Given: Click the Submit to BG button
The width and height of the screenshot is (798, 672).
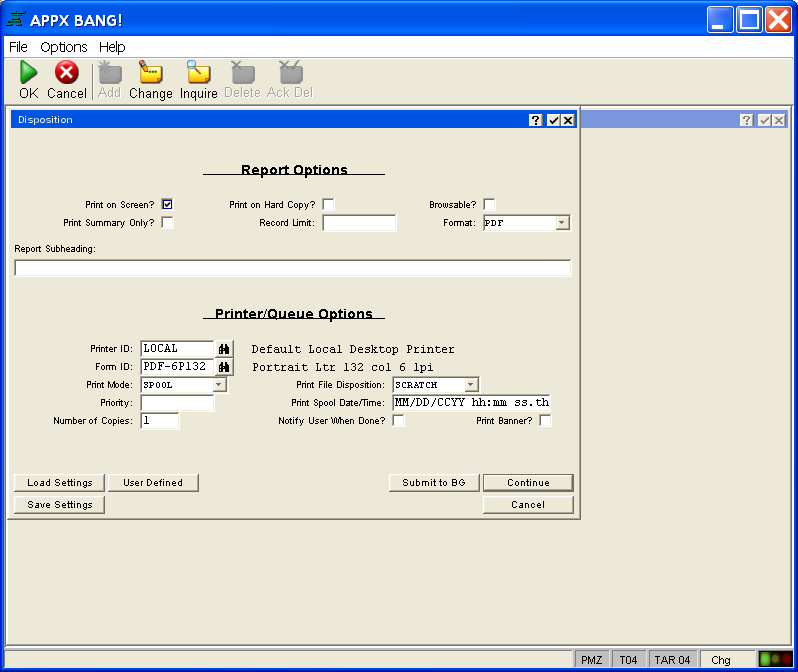Looking at the screenshot, I should [434, 483].
